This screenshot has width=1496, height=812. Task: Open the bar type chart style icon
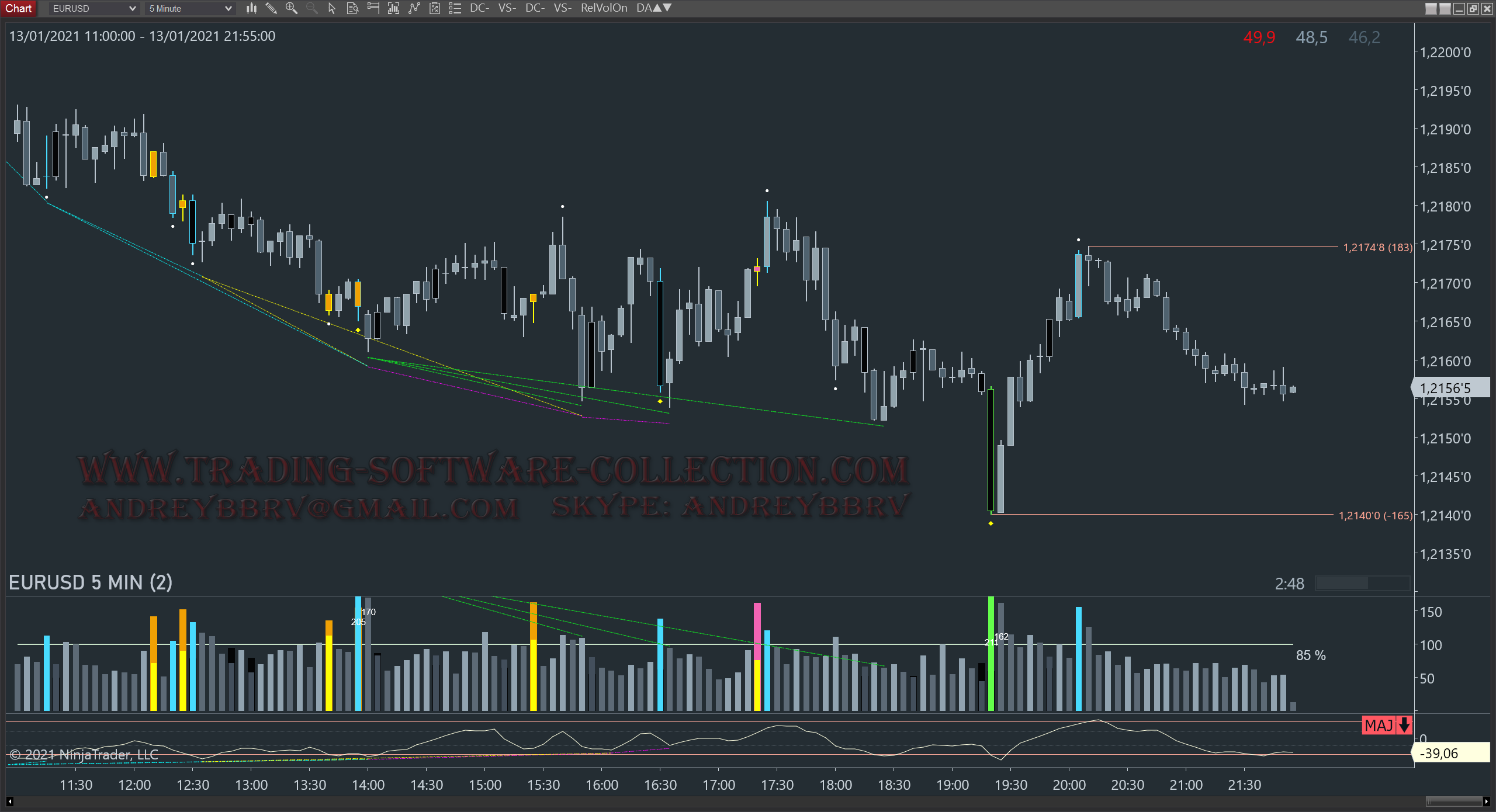[x=251, y=8]
